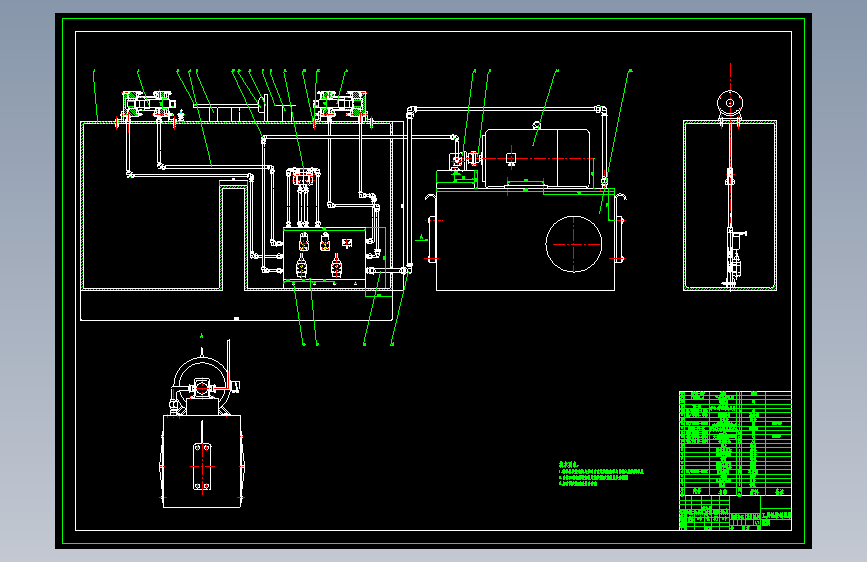Click the parts list table above title block
The height and width of the screenshot is (562, 867).
click(x=735, y=443)
